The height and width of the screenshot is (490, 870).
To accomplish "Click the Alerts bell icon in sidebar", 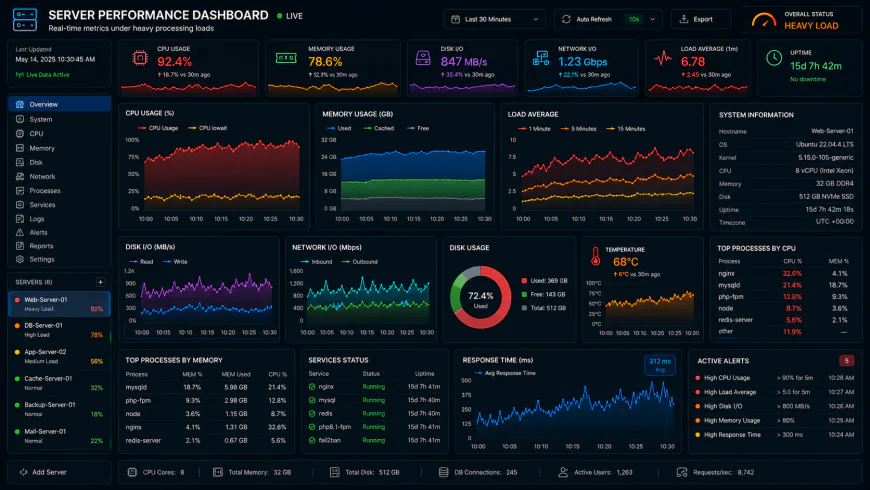I will 20,233.
